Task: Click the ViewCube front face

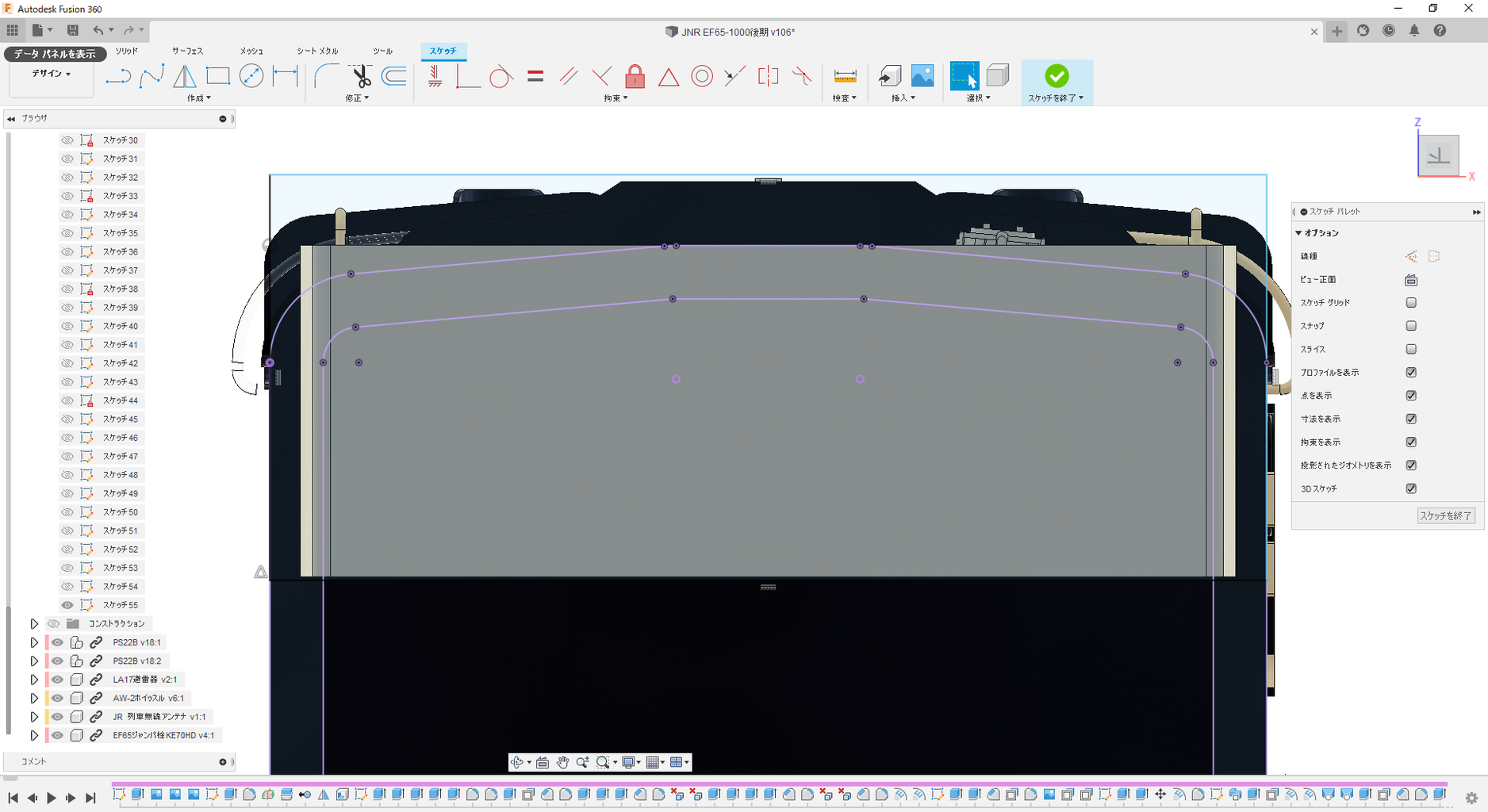Action: (1438, 155)
